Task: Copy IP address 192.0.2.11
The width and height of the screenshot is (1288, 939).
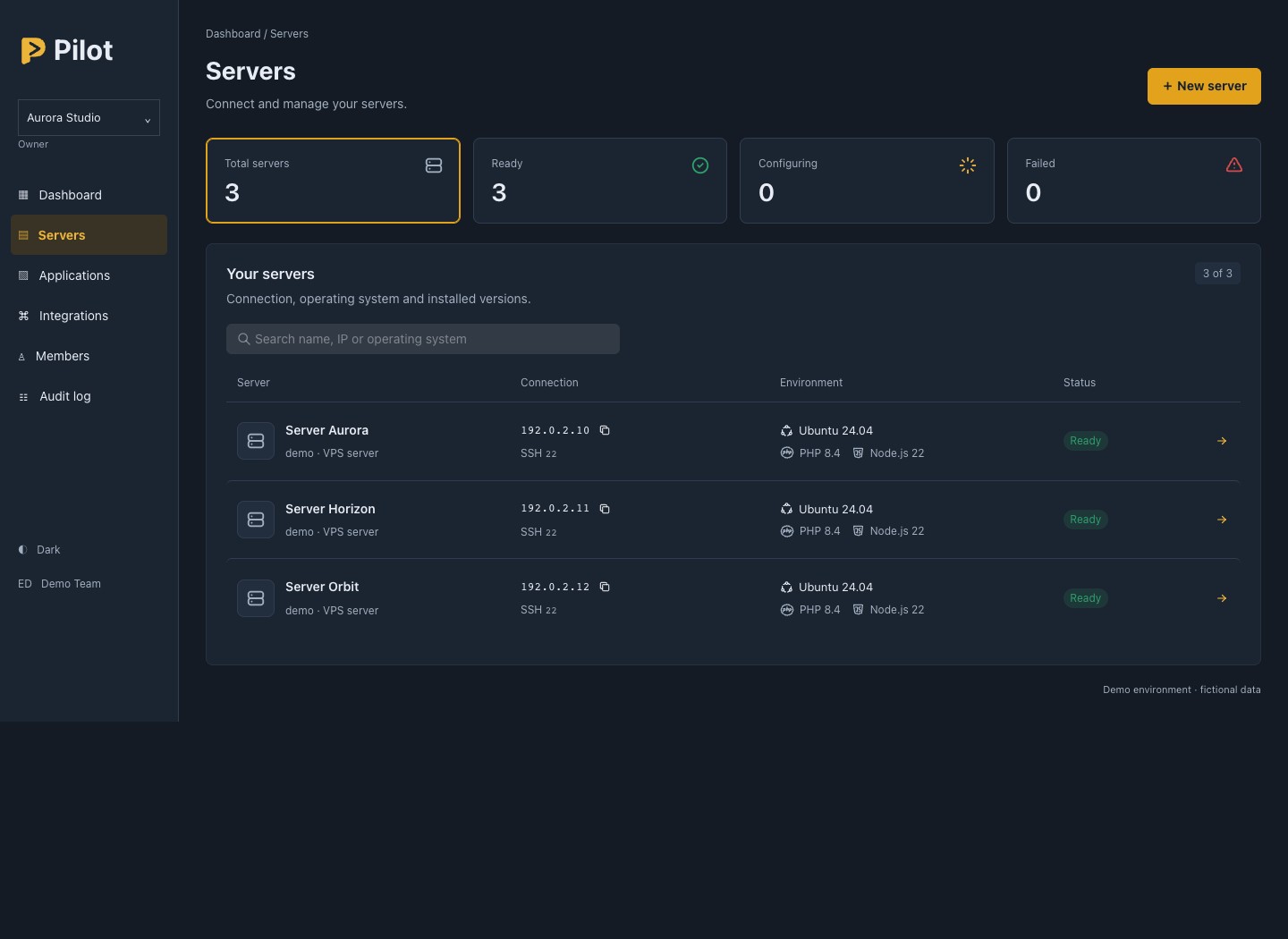Action: coord(605,509)
